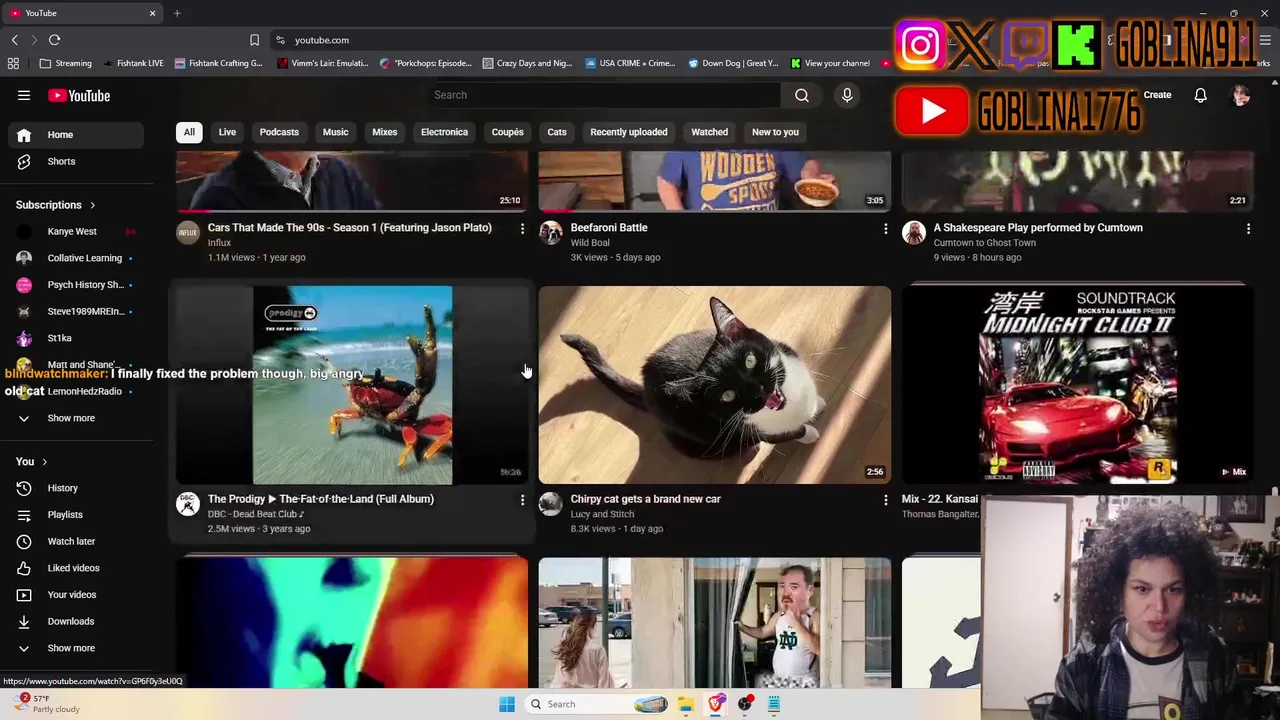Viewport: 1280px width, 720px height.
Task: Open options for The Prodigy album video
Action: pos(522,499)
